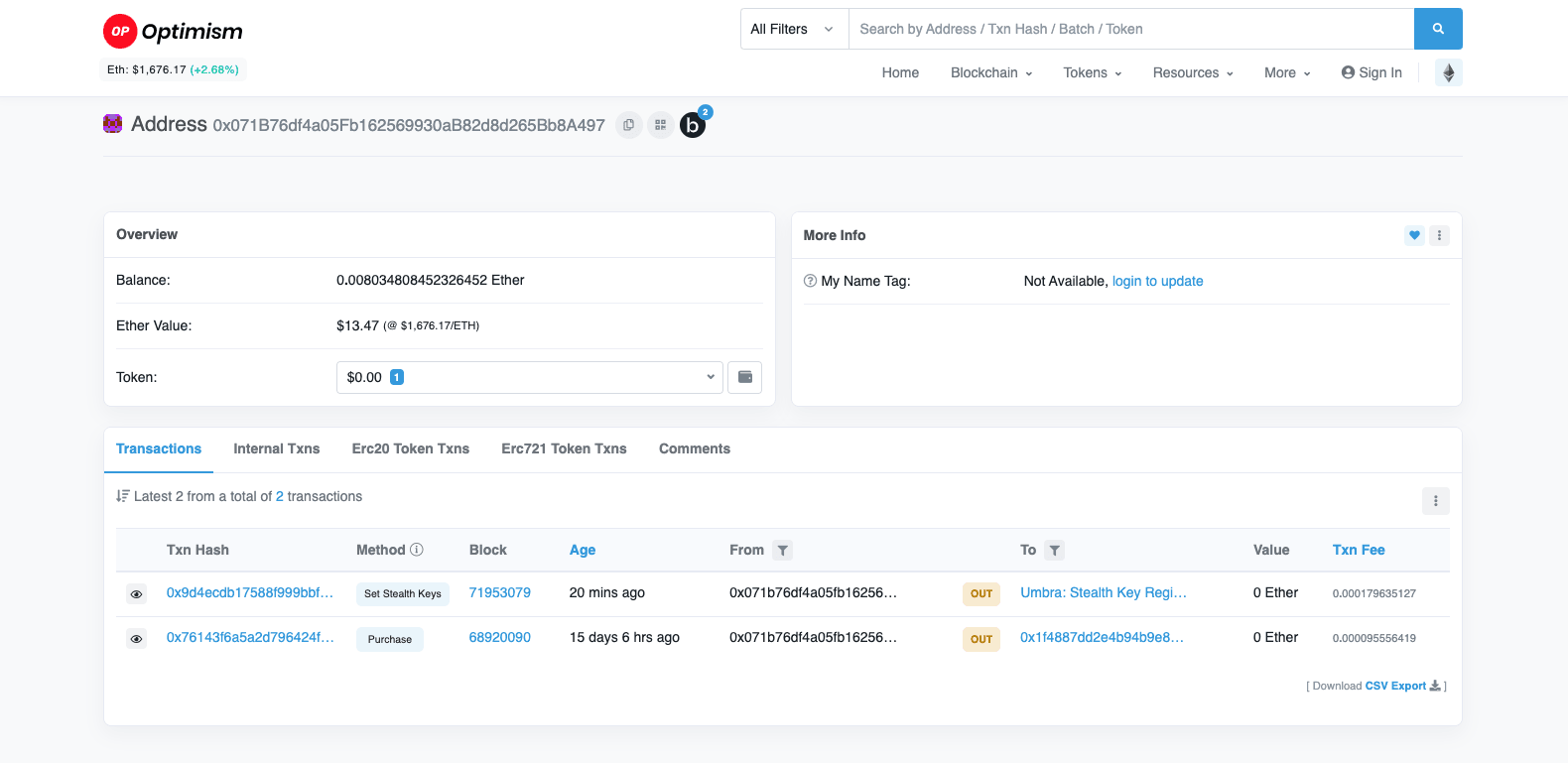The height and width of the screenshot is (763, 1568).
Task: Open block 71953079
Action: (500, 592)
